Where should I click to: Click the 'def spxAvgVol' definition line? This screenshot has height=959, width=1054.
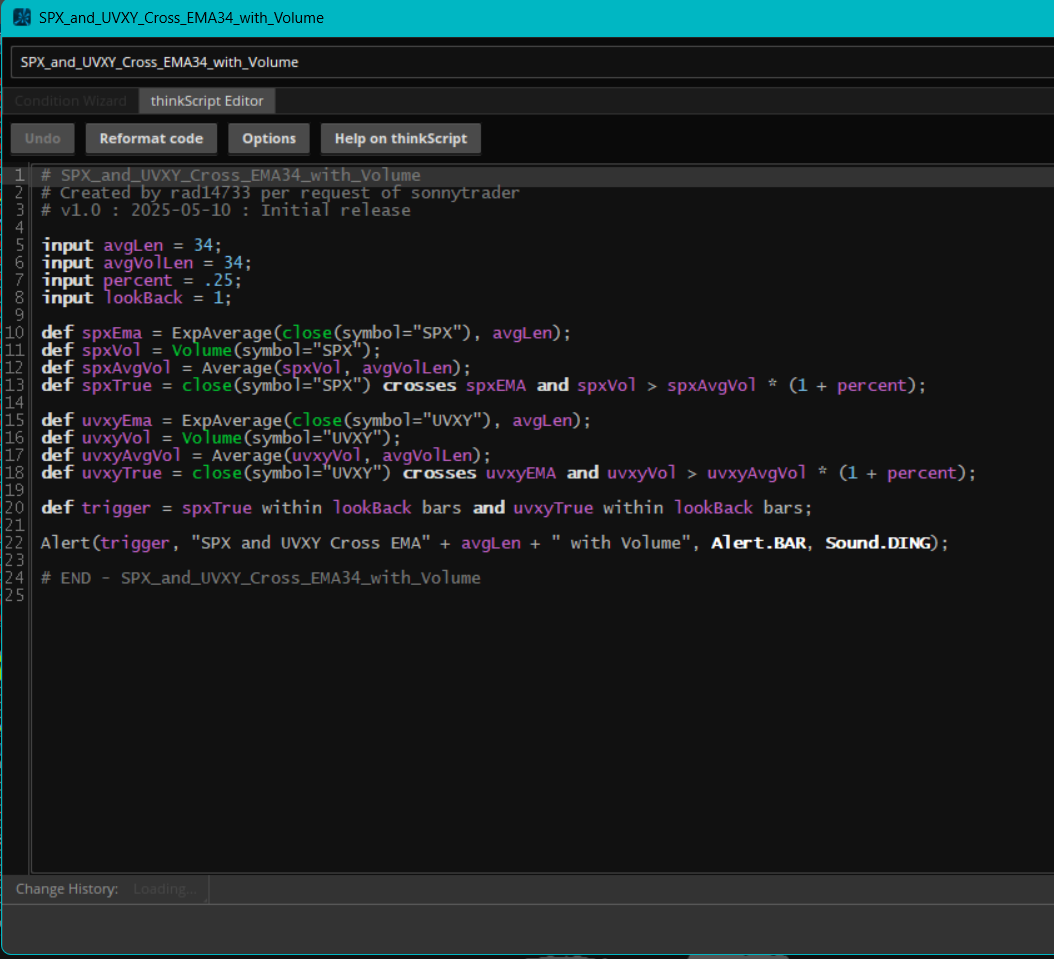(256, 368)
